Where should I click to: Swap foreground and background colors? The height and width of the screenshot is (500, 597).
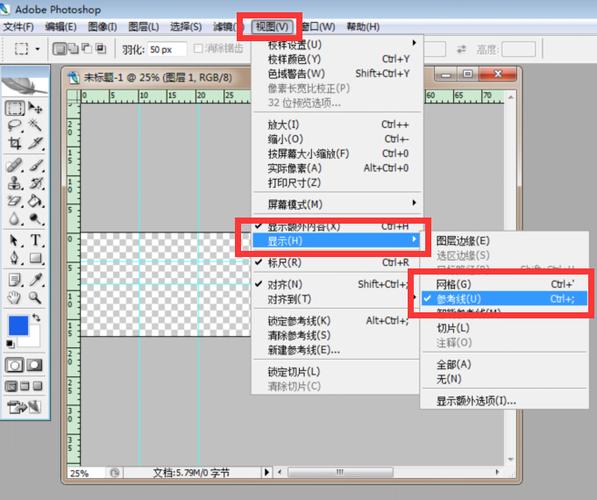point(36,317)
